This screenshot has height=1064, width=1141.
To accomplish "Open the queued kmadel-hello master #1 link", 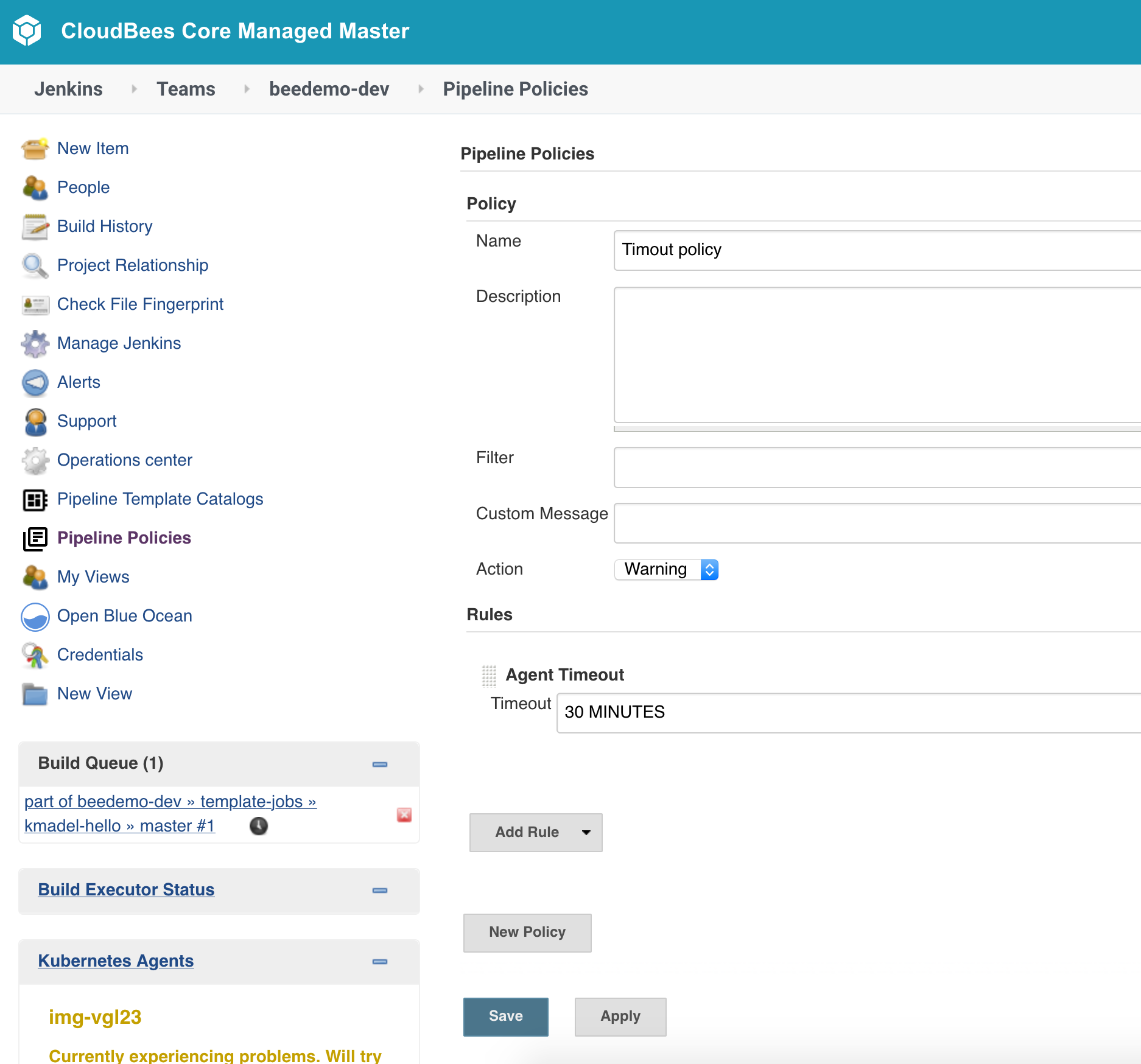I will [x=170, y=814].
